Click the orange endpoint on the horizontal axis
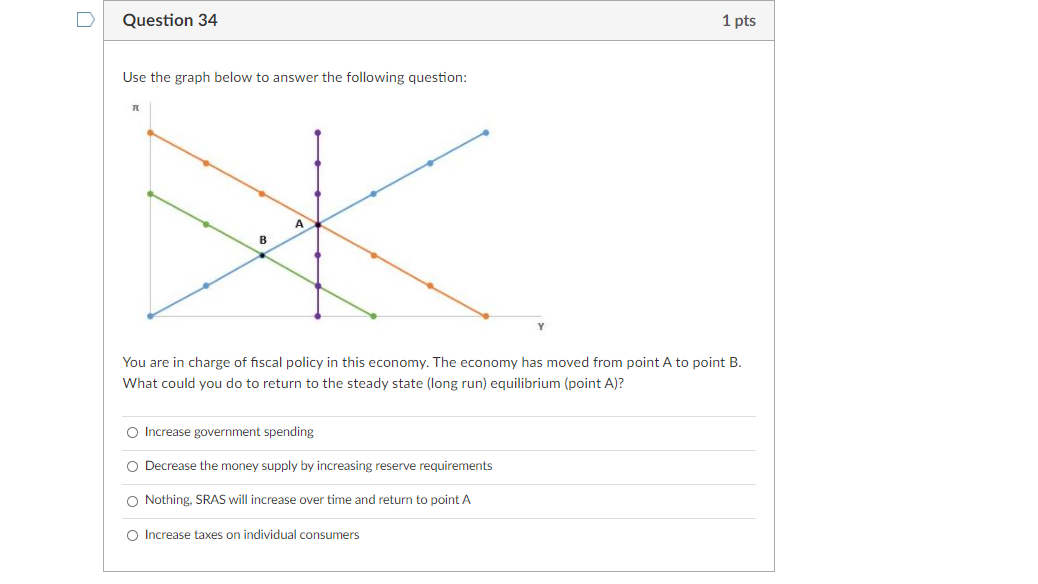The image size is (1038, 584). click(486, 316)
